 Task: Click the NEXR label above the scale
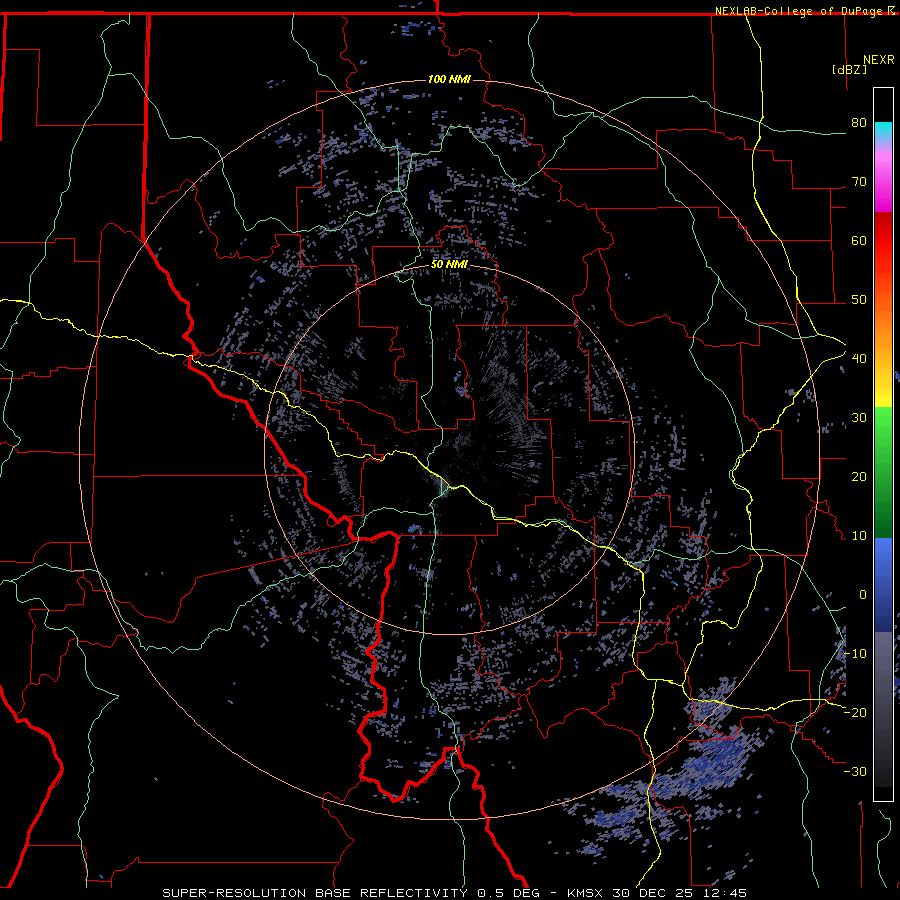tap(878, 60)
